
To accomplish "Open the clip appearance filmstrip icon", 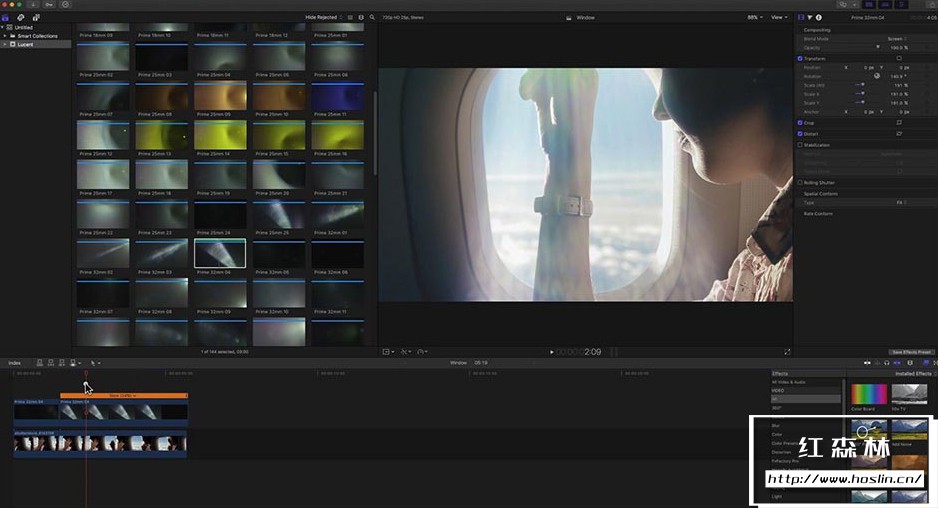I will (x=361, y=17).
